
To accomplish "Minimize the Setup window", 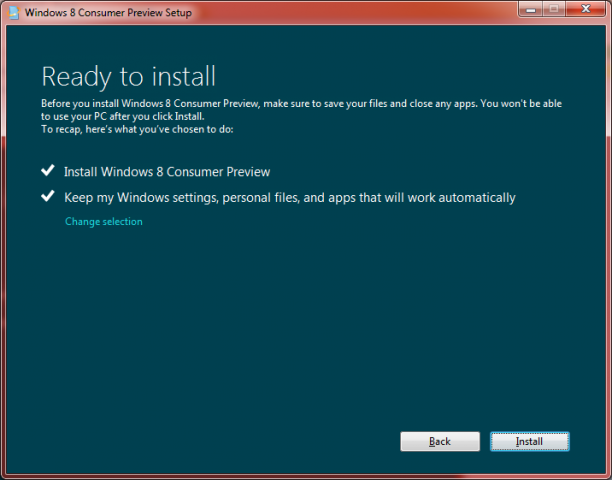I will click(530, 9).
